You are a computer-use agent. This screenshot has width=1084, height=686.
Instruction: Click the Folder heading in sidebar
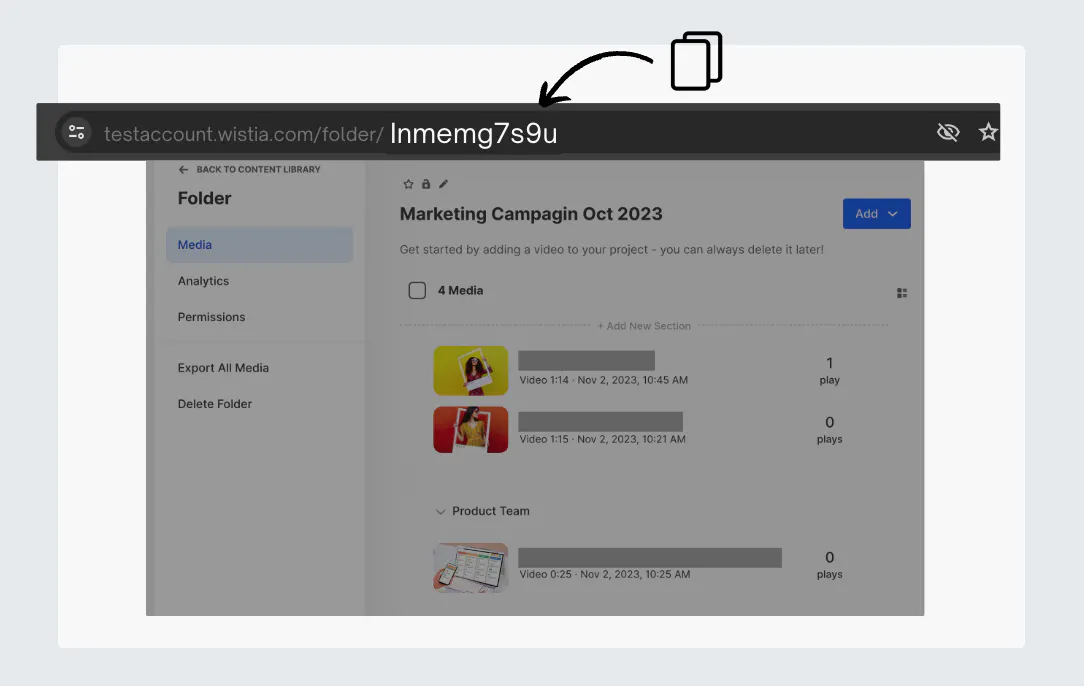(x=205, y=198)
